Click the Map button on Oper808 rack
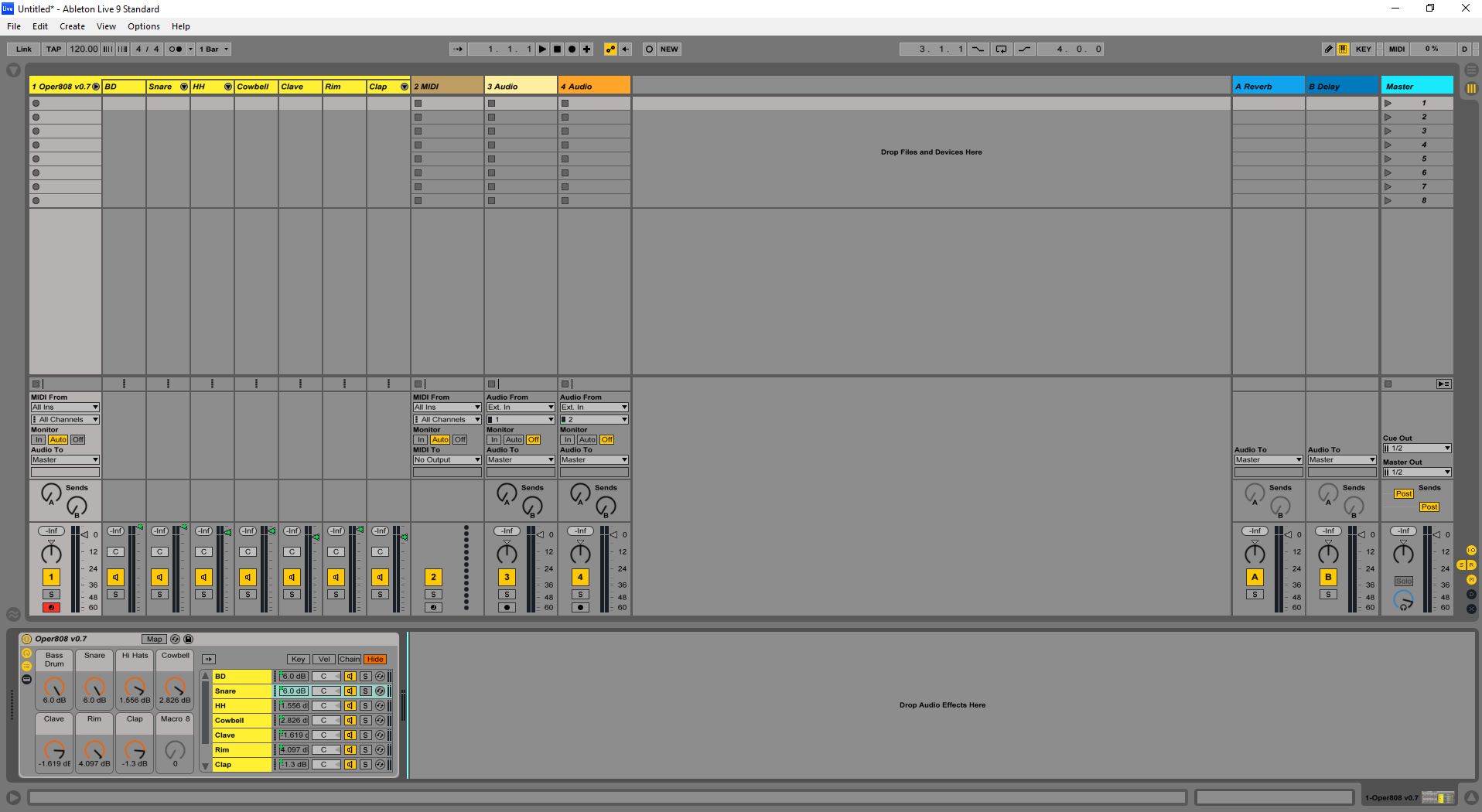 pos(154,639)
